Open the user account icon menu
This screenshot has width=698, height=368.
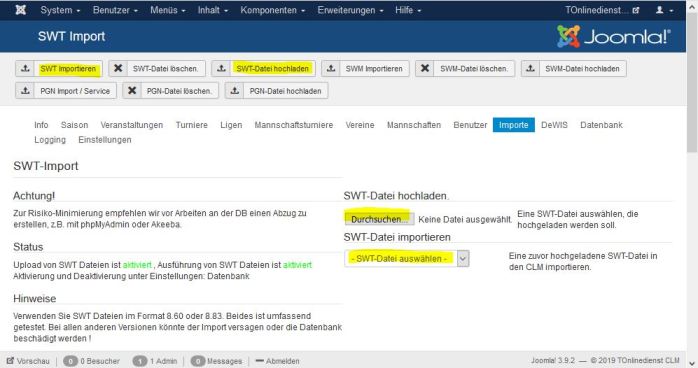[664, 10]
